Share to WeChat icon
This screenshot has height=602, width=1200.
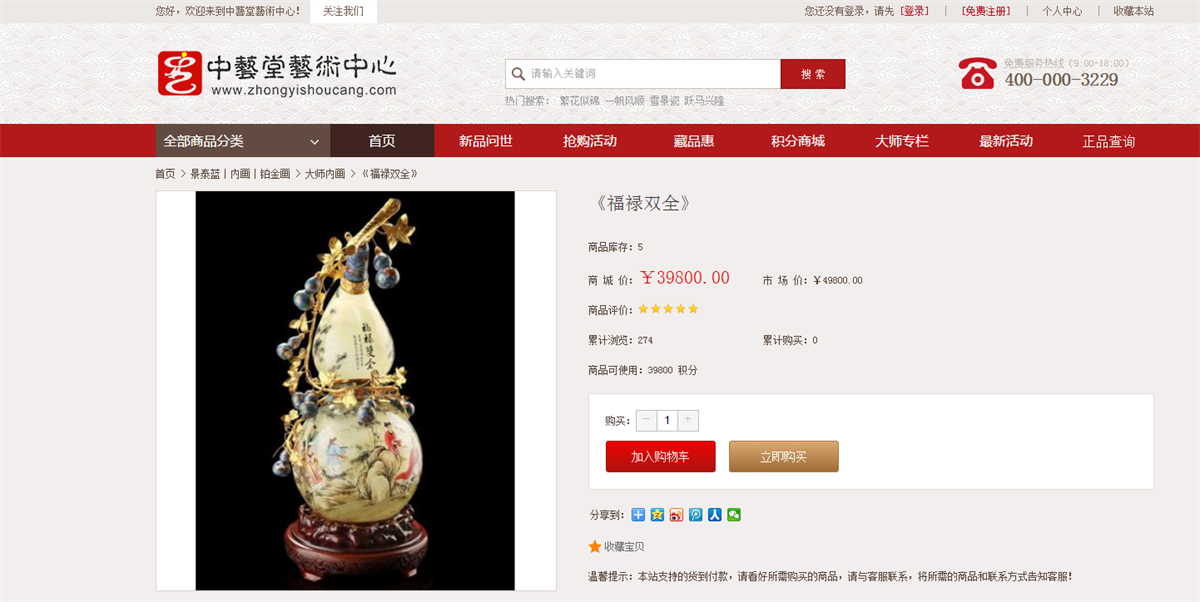(734, 515)
